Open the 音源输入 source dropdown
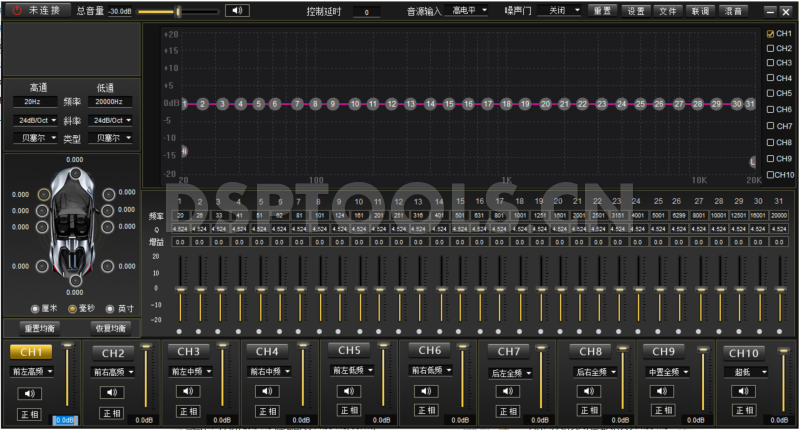This screenshot has width=800, height=430. click(x=469, y=11)
